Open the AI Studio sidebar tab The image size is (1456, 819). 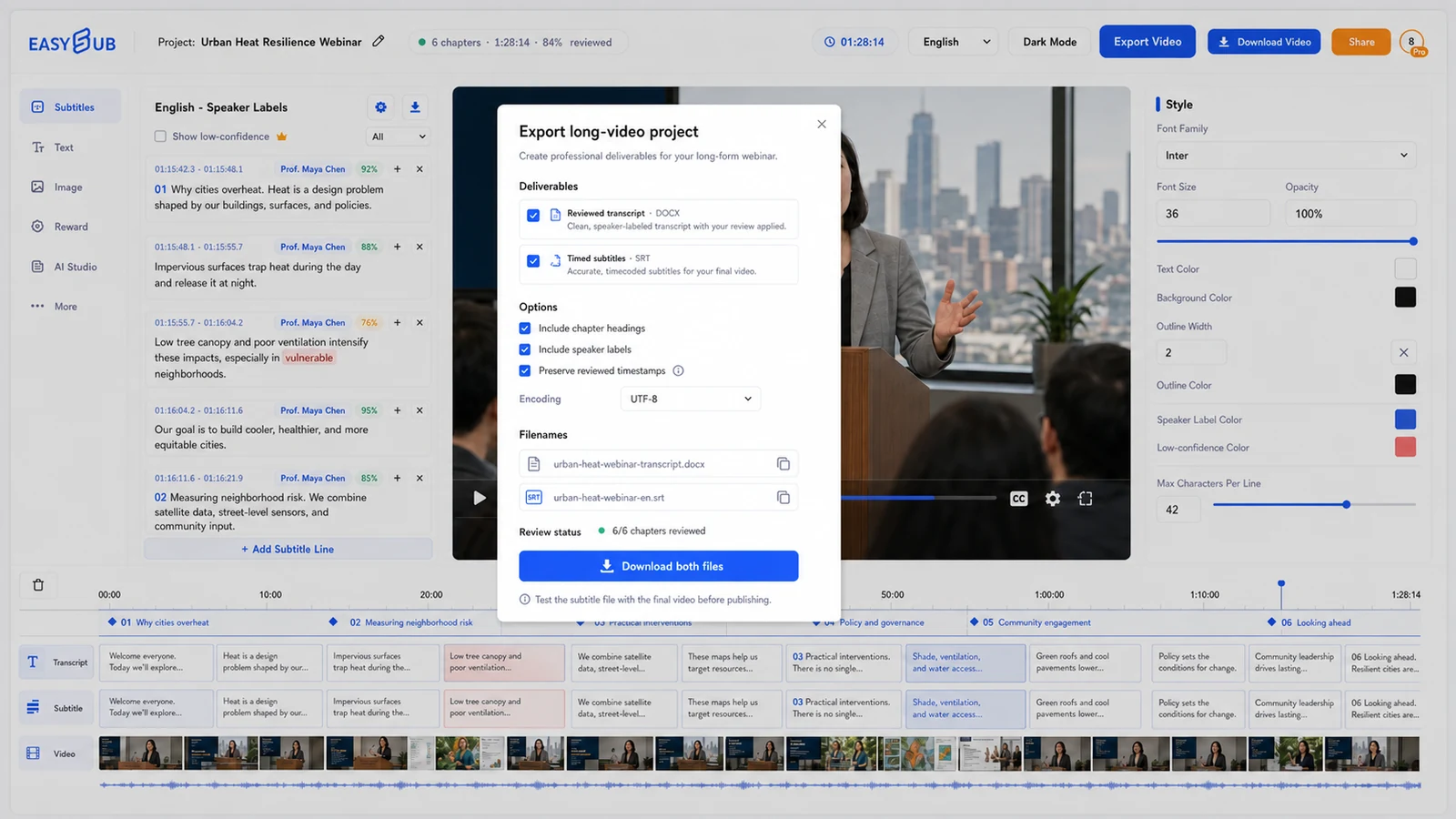(x=64, y=267)
